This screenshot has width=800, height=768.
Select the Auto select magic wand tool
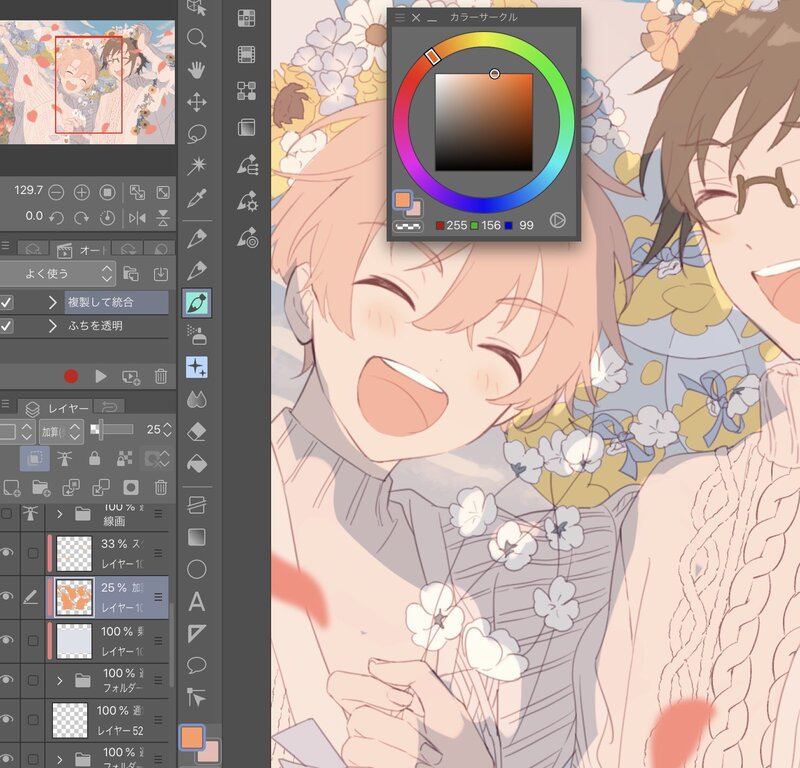(x=196, y=165)
